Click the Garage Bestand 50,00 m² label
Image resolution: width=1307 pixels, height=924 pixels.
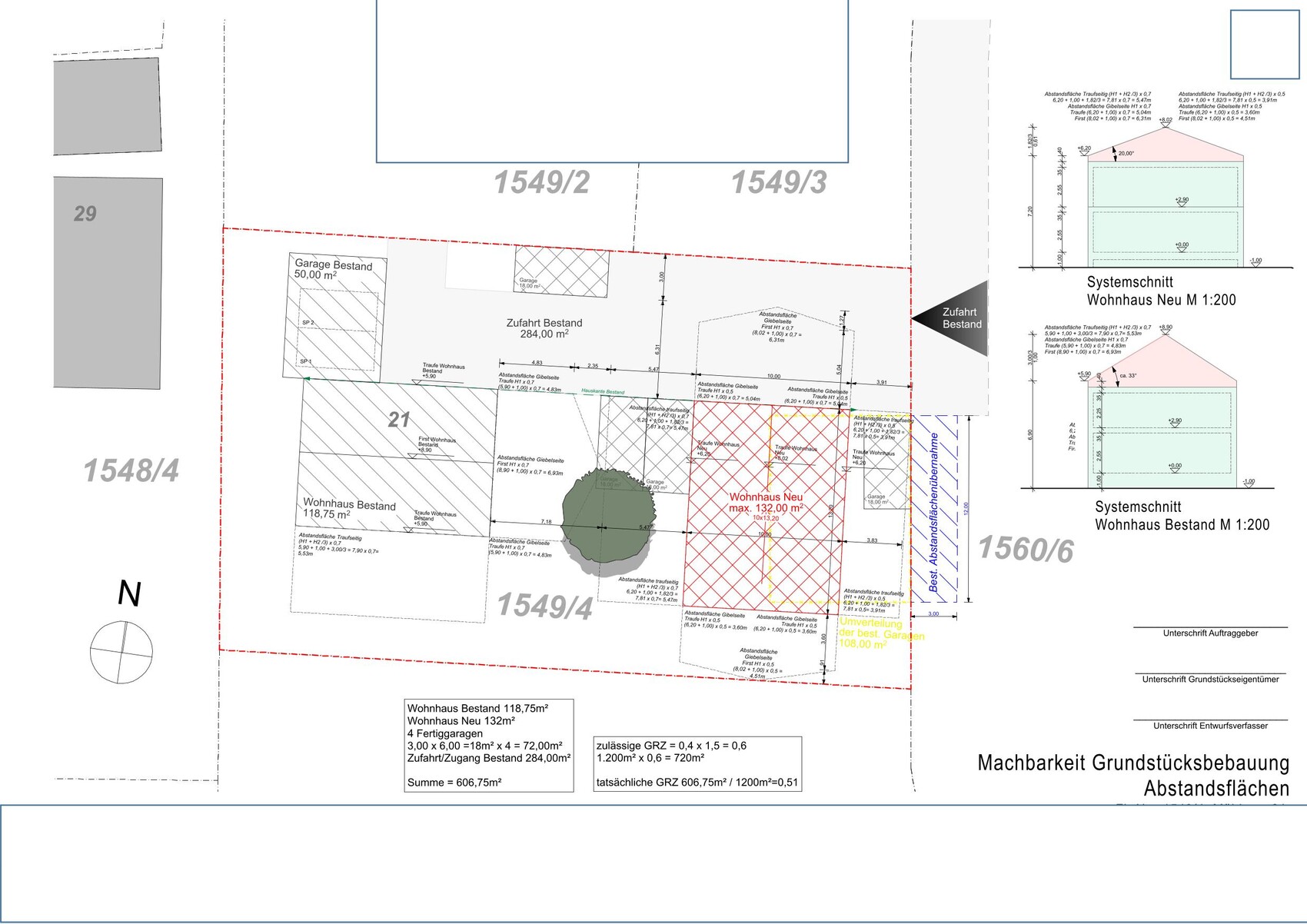tap(333, 270)
